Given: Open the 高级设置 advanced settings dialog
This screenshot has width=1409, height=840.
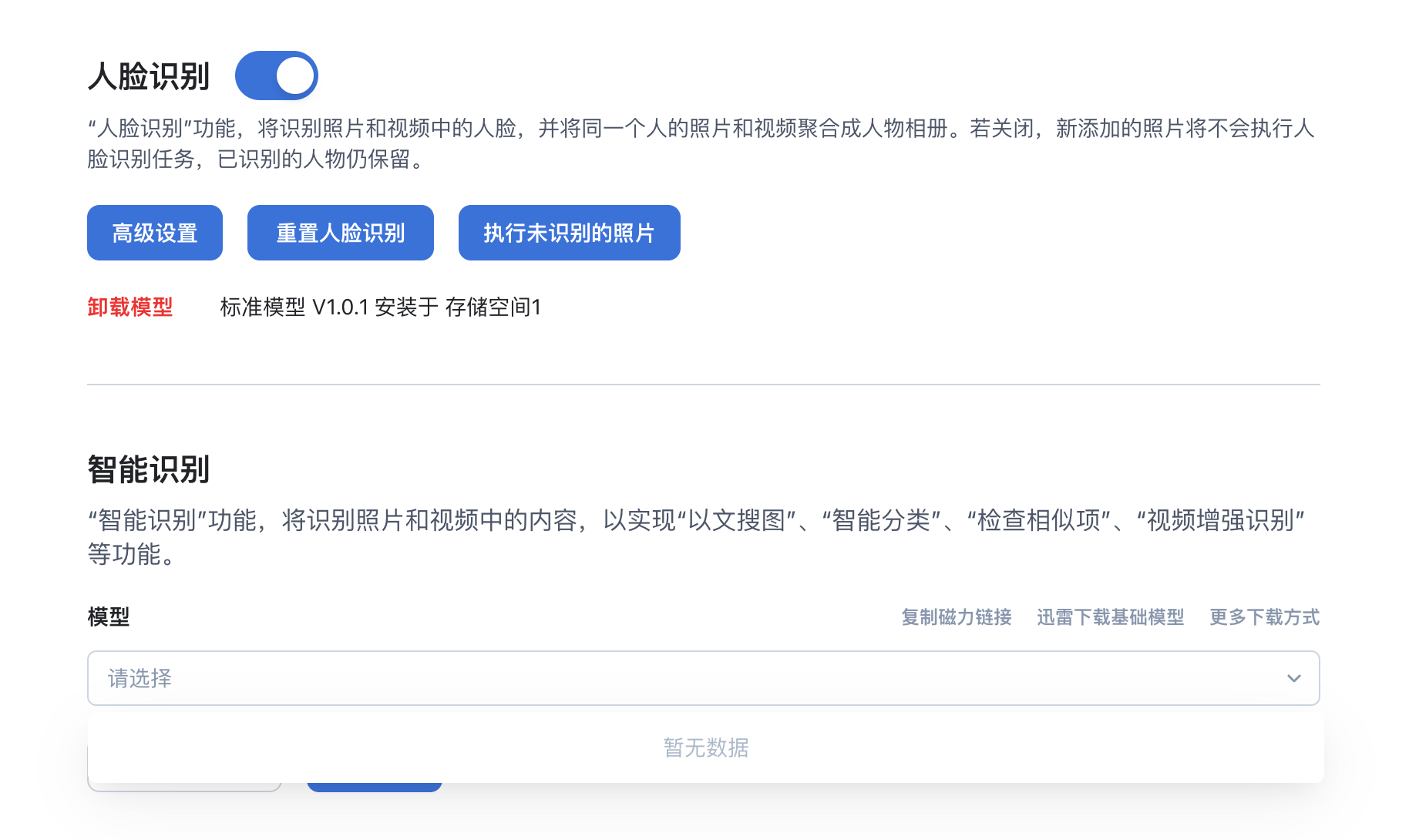Looking at the screenshot, I should (x=154, y=232).
